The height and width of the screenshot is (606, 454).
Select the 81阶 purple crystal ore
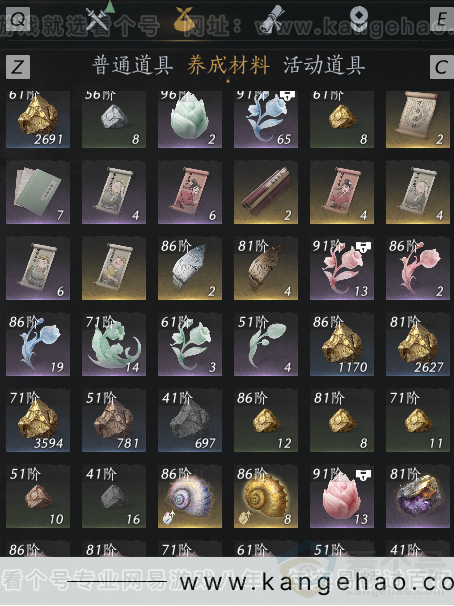[x=418, y=497]
